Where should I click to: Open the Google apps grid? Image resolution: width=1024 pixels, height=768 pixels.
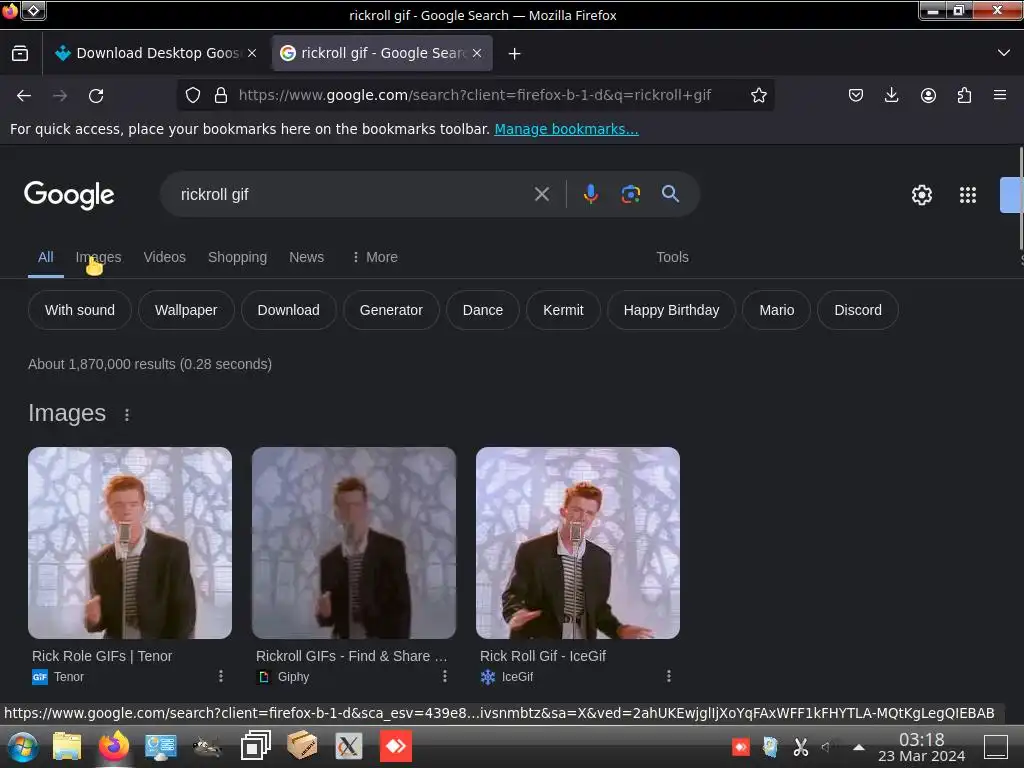(967, 195)
